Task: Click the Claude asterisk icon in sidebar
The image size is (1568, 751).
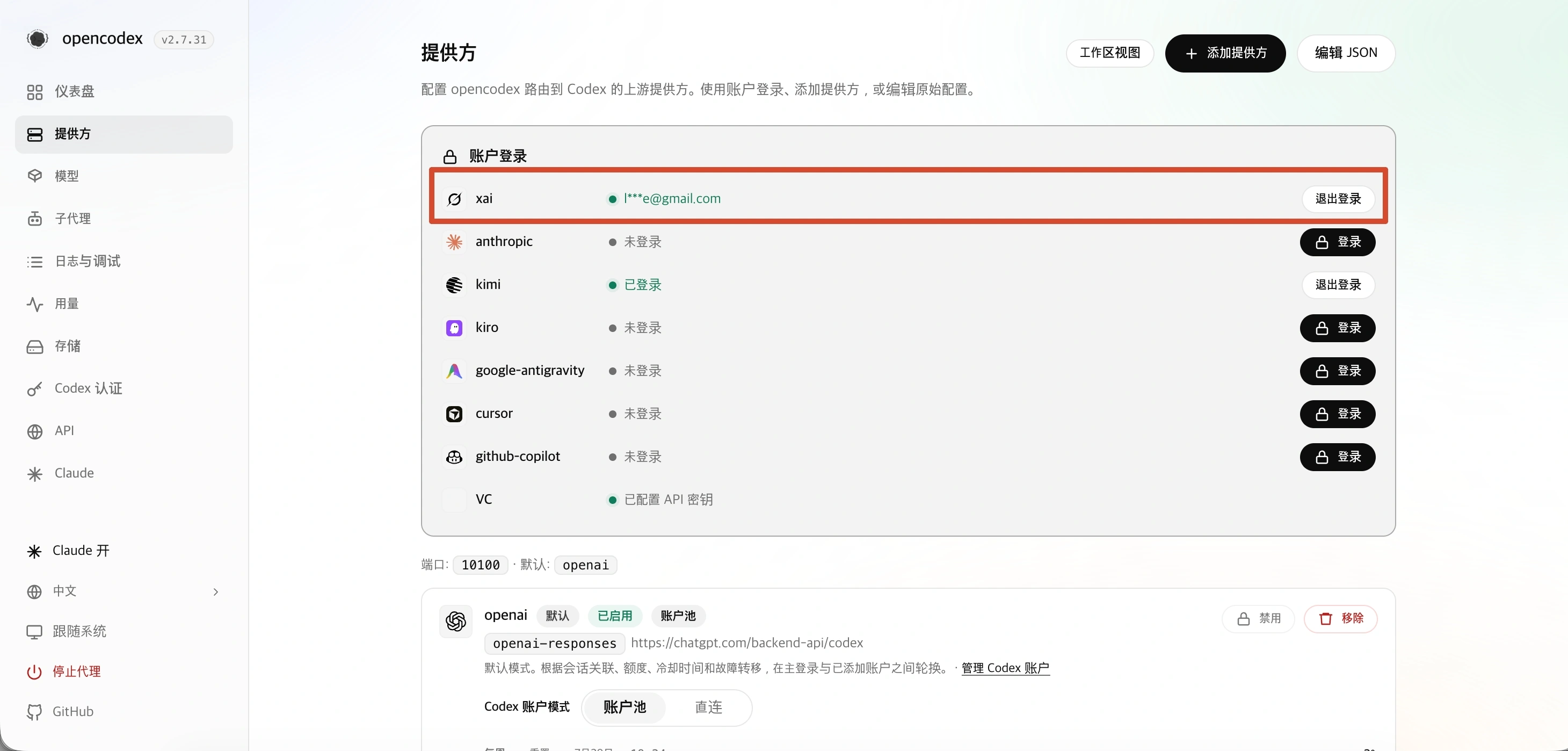Action: pyautogui.click(x=35, y=474)
